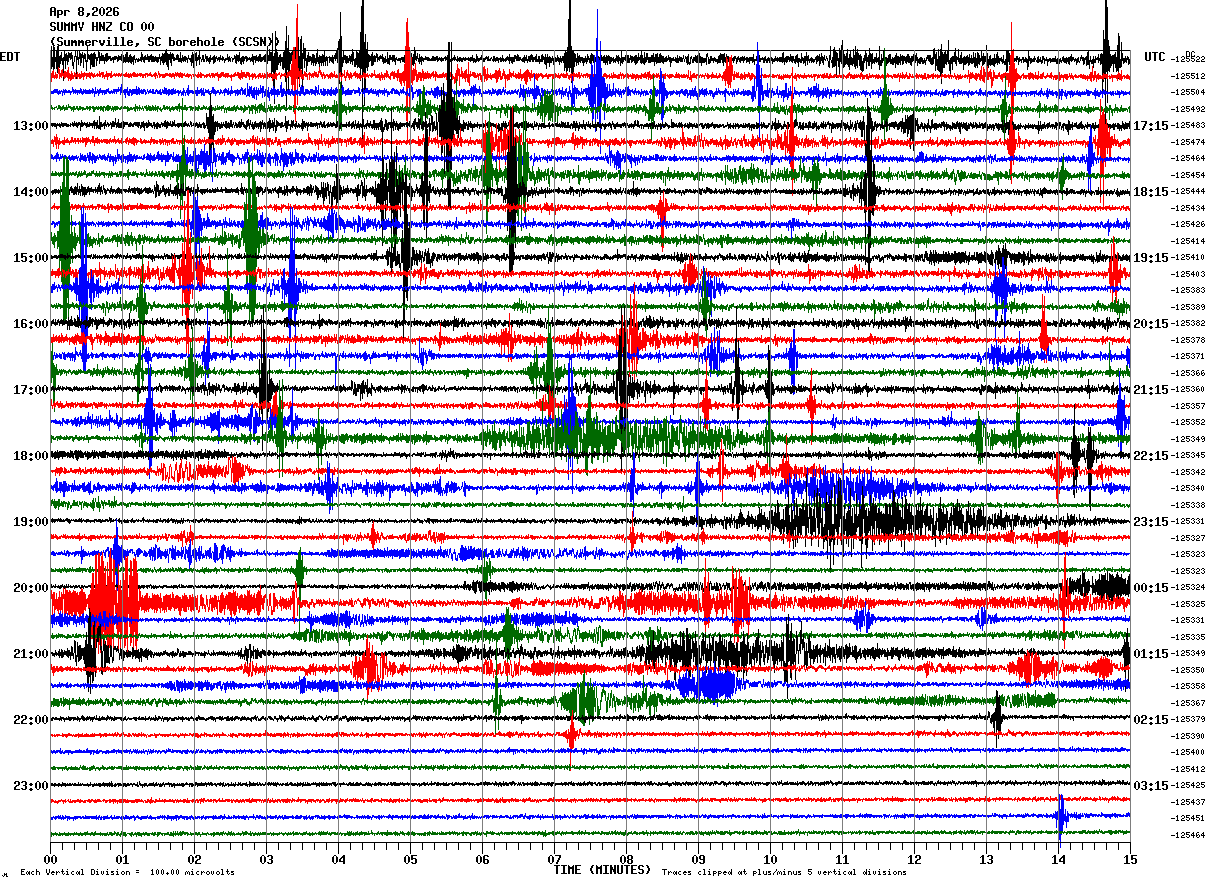
Task: Click the date text 'Apr 8,2026'
Action: pos(84,12)
